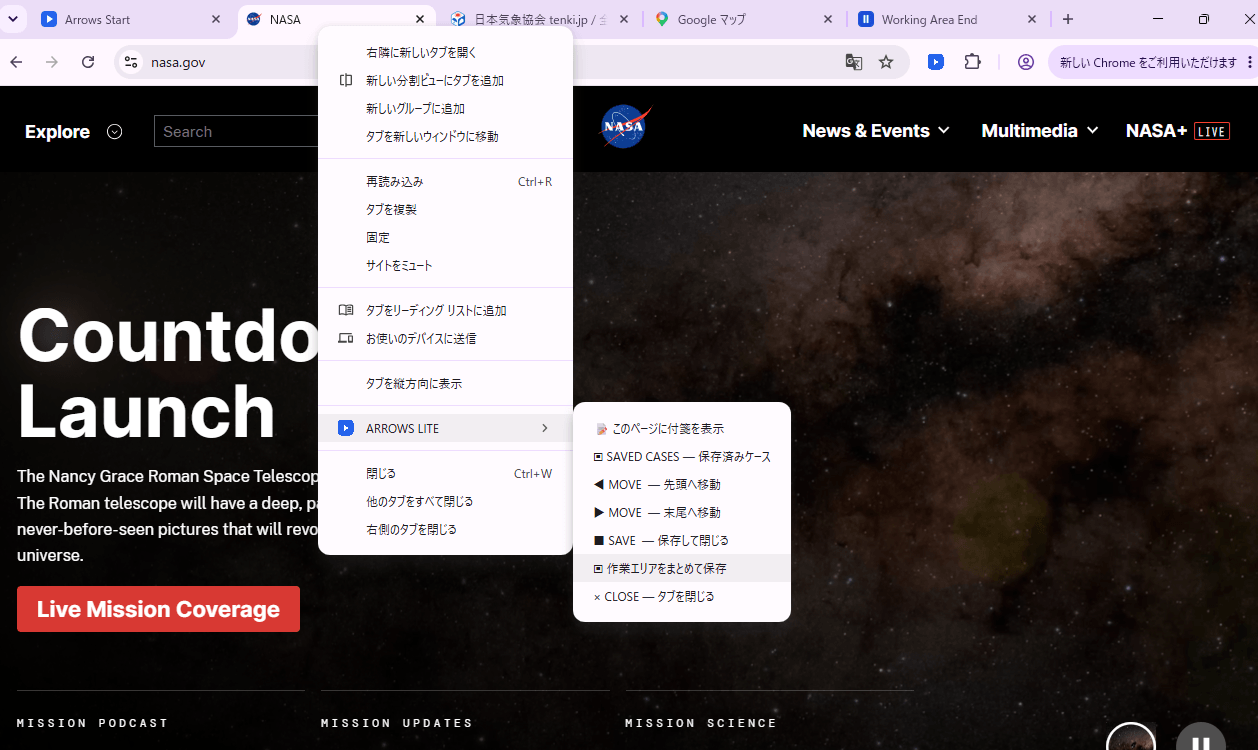
Task: Click the NASA logo in the header
Action: coord(626,128)
